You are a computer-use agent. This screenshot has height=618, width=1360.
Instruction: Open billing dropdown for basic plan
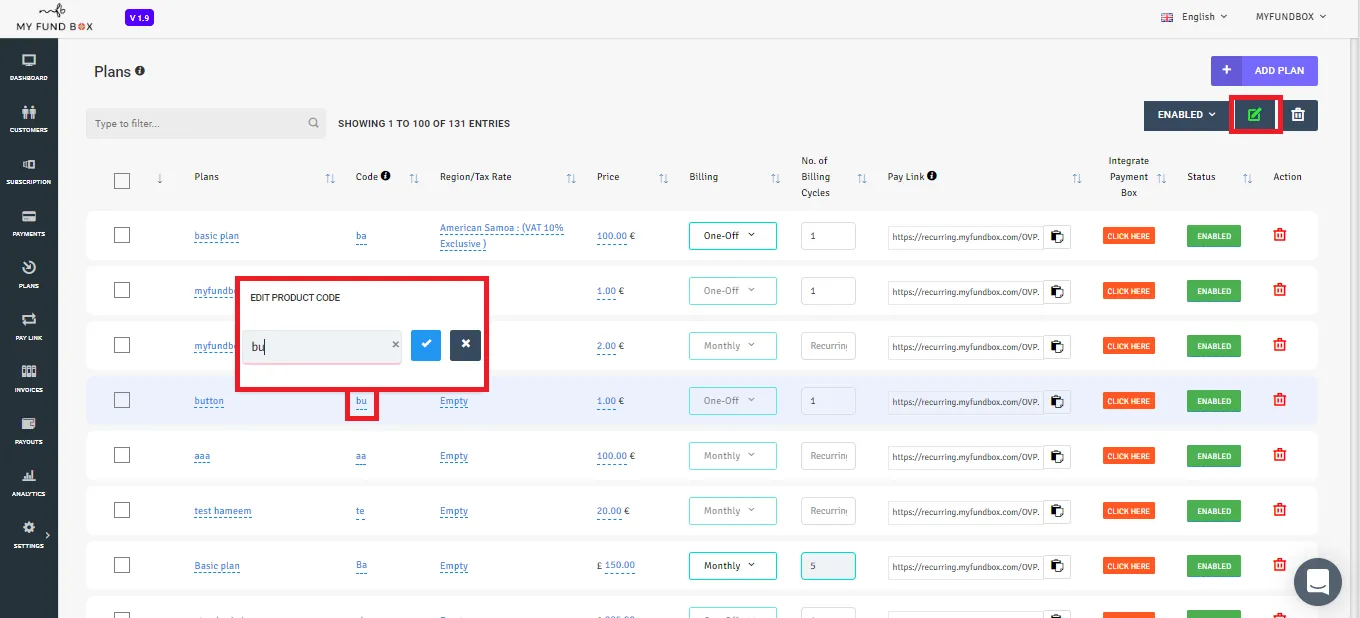click(733, 236)
